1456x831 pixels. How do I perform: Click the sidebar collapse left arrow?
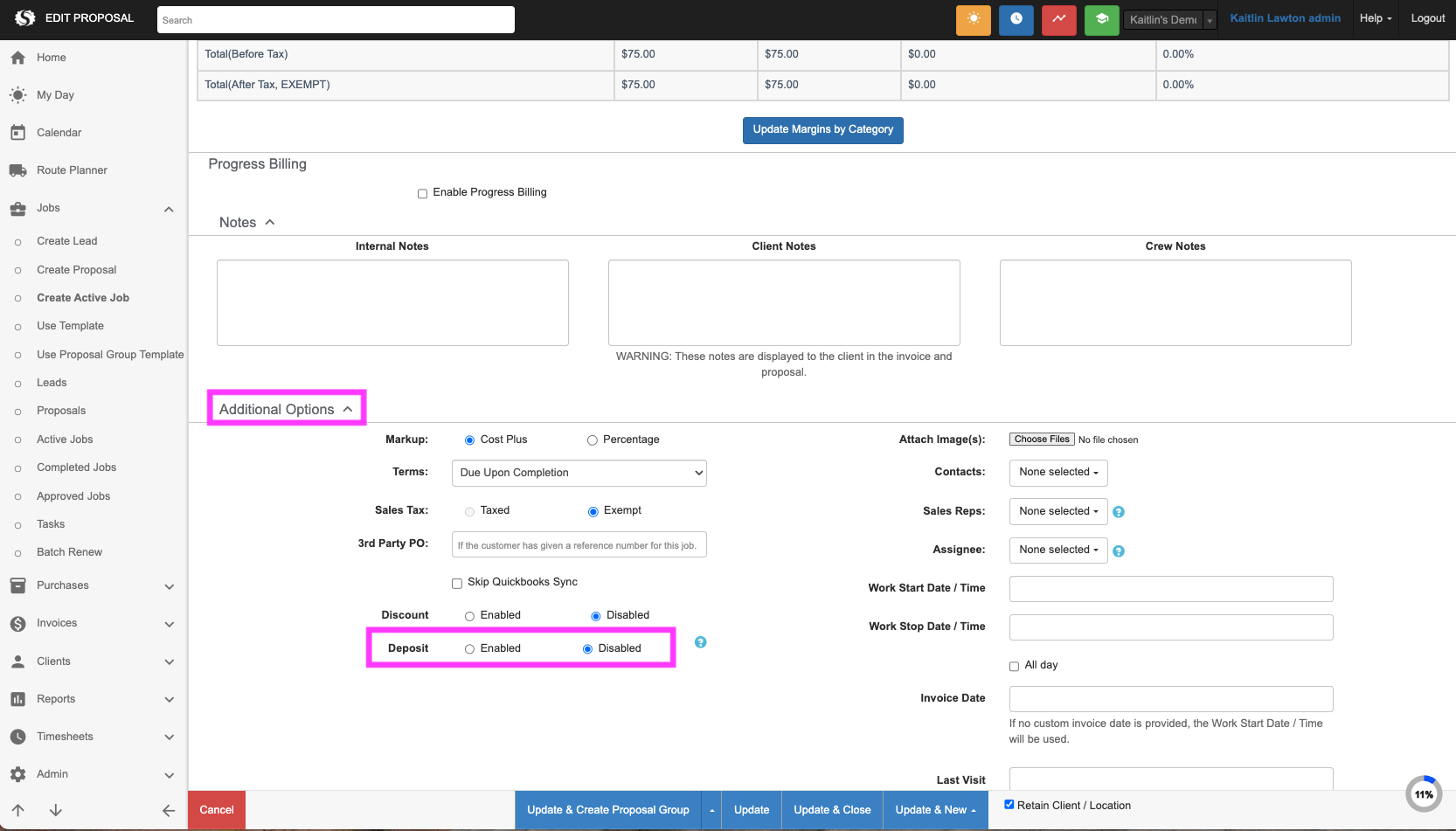pyautogui.click(x=169, y=810)
